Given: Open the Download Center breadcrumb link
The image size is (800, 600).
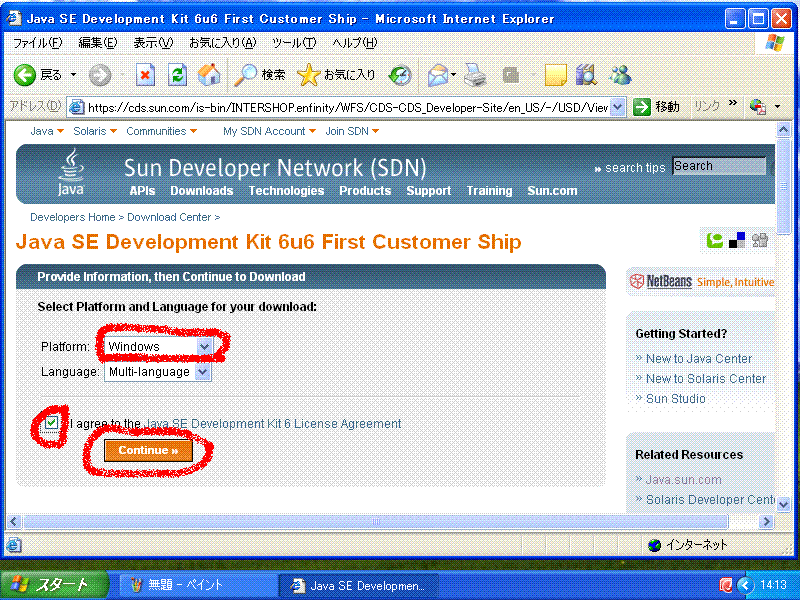Looking at the screenshot, I should coord(169,217).
